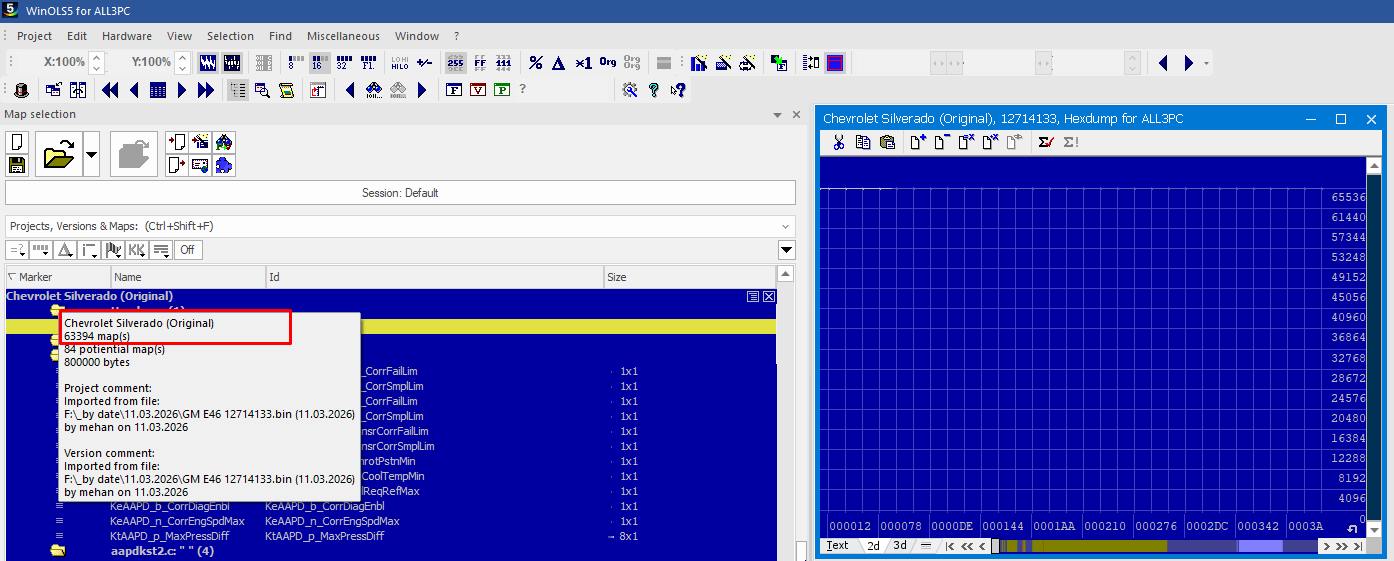The width and height of the screenshot is (1394, 561).
Task: Select KeAAPD_n_CorrEngSpdMax map row
Action: click(390, 521)
